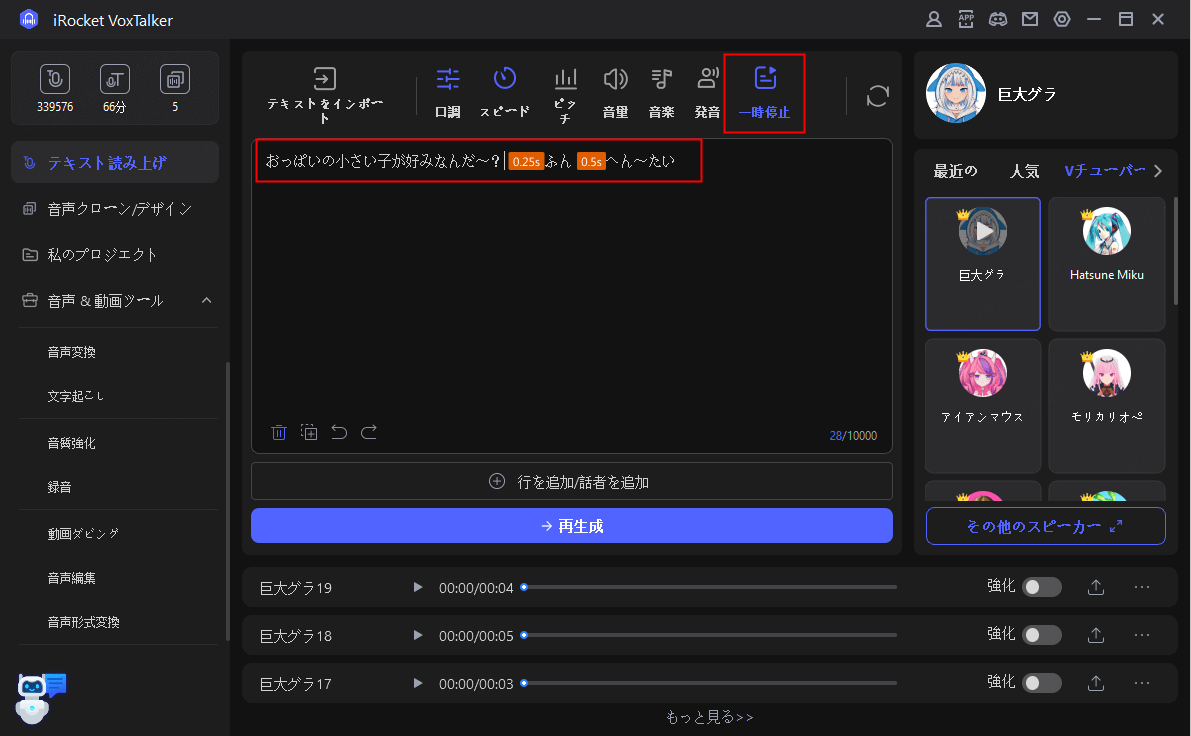Play the 巨大グラ19 audio
The width and height of the screenshot is (1191, 736).
coord(417,587)
